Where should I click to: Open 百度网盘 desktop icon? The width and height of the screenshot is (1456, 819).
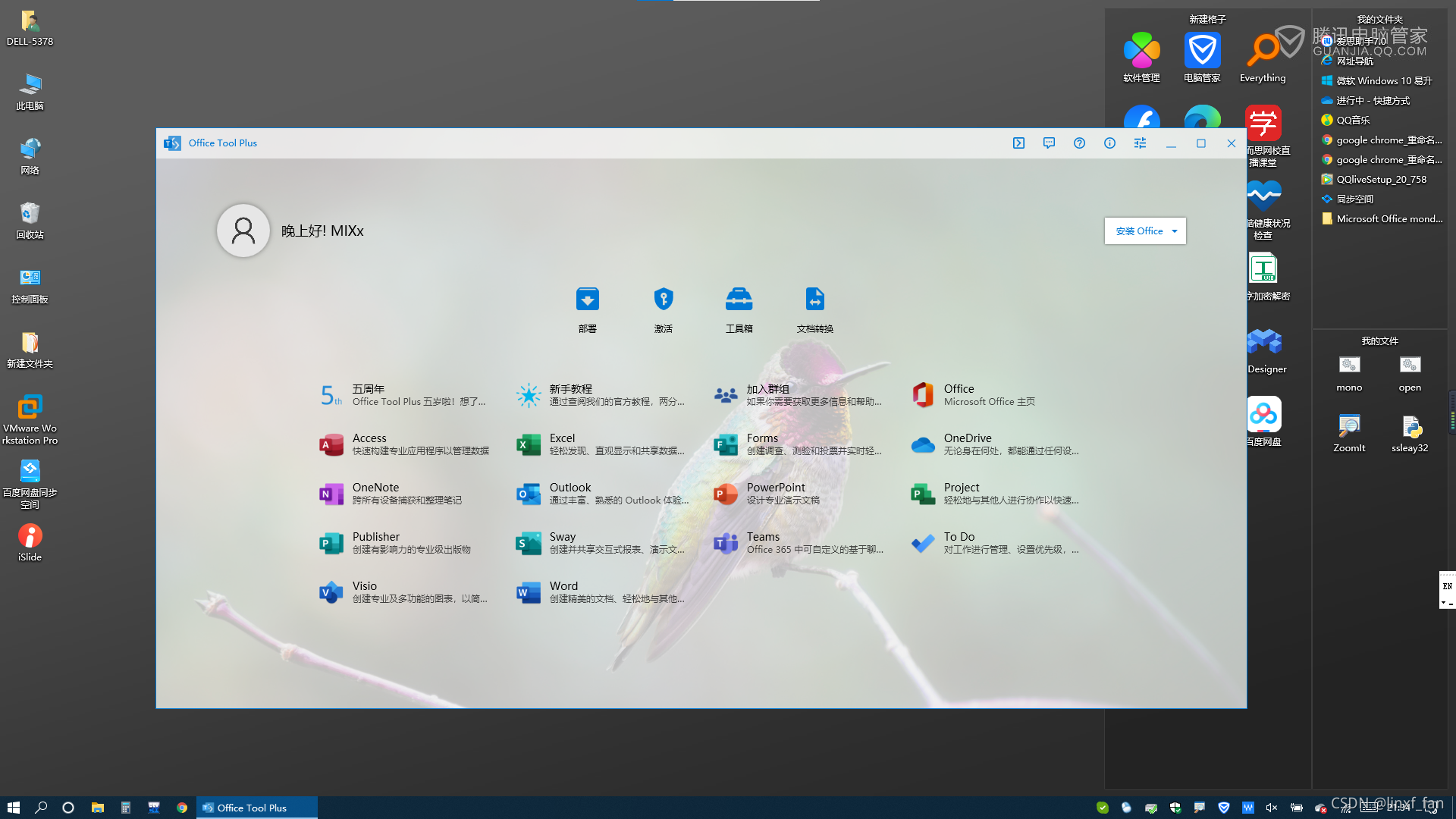1264,422
